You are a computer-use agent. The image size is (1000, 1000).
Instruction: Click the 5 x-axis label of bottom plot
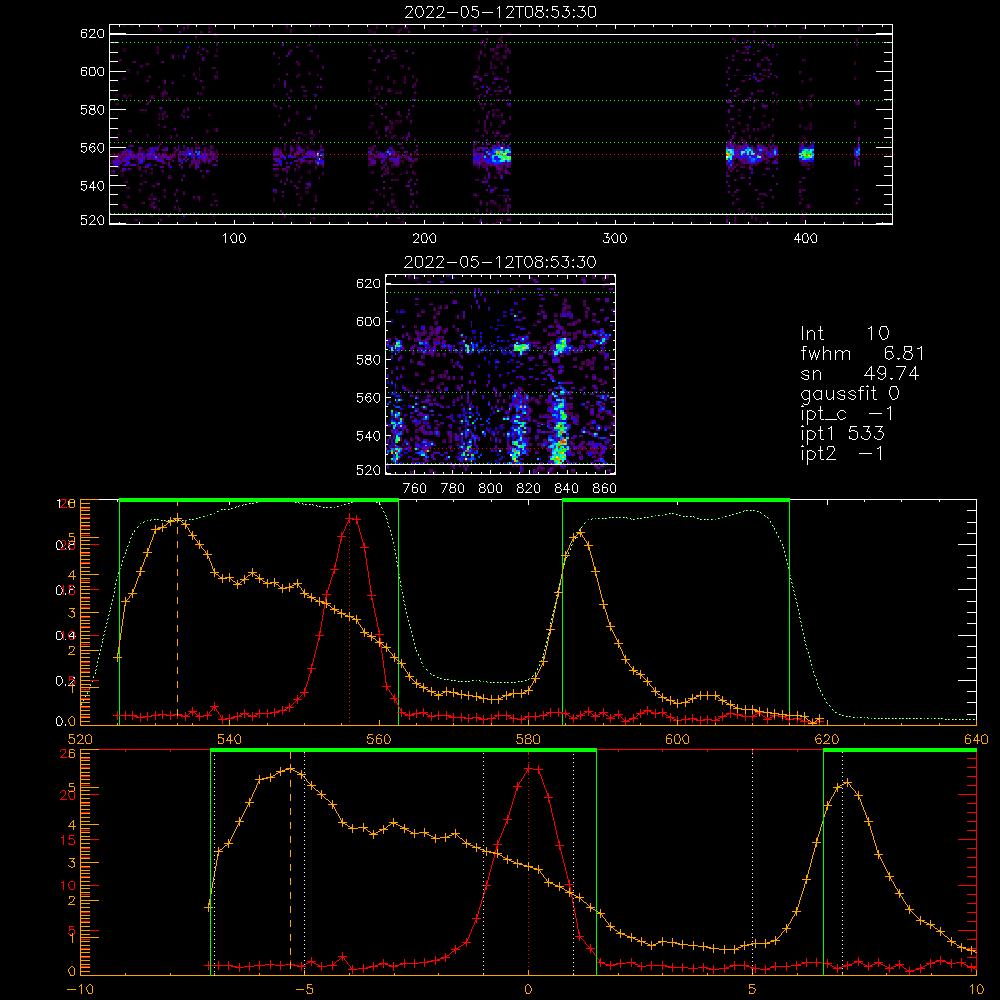coord(752,989)
